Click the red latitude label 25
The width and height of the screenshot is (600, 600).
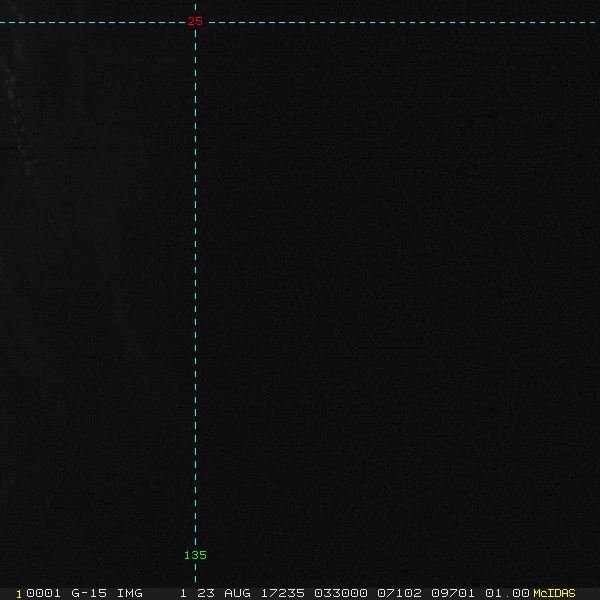click(x=195, y=21)
